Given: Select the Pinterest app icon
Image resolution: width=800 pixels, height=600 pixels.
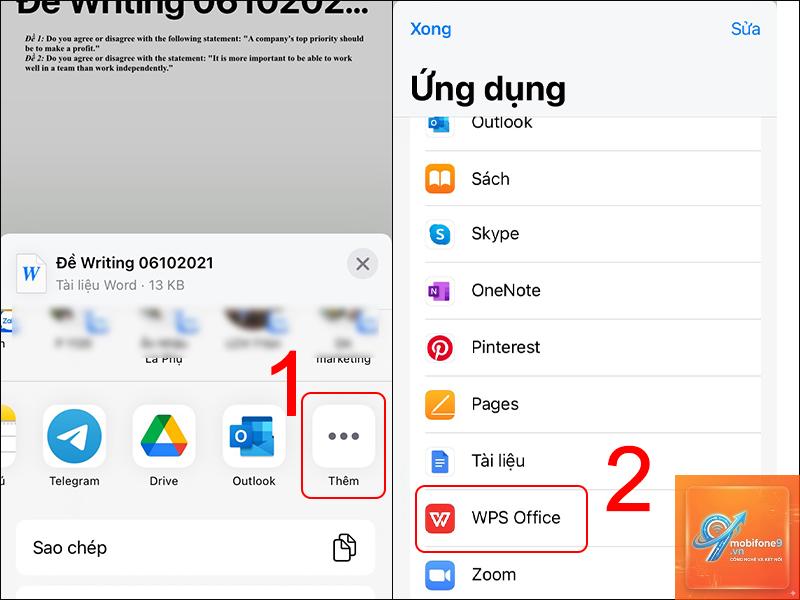Looking at the screenshot, I should click(x=440, y=347).
